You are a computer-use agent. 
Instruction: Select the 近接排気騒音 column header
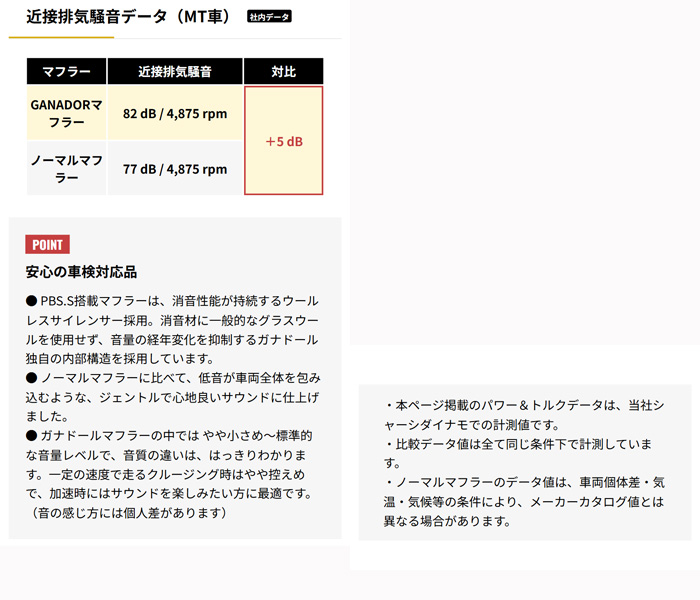pyautogui.click(x=175, y=72)
